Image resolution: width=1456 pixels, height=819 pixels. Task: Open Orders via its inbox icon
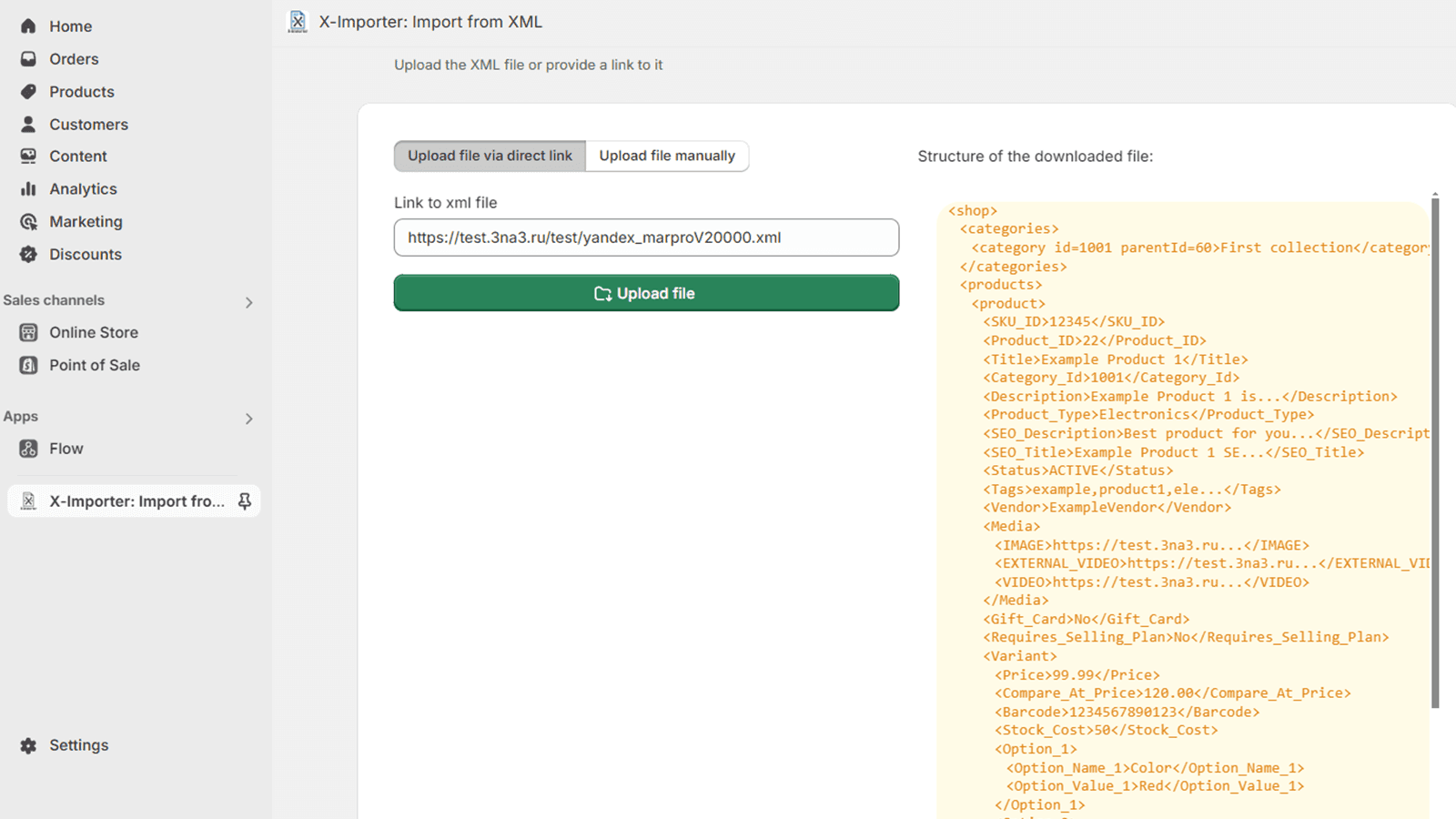coord(28,59)
